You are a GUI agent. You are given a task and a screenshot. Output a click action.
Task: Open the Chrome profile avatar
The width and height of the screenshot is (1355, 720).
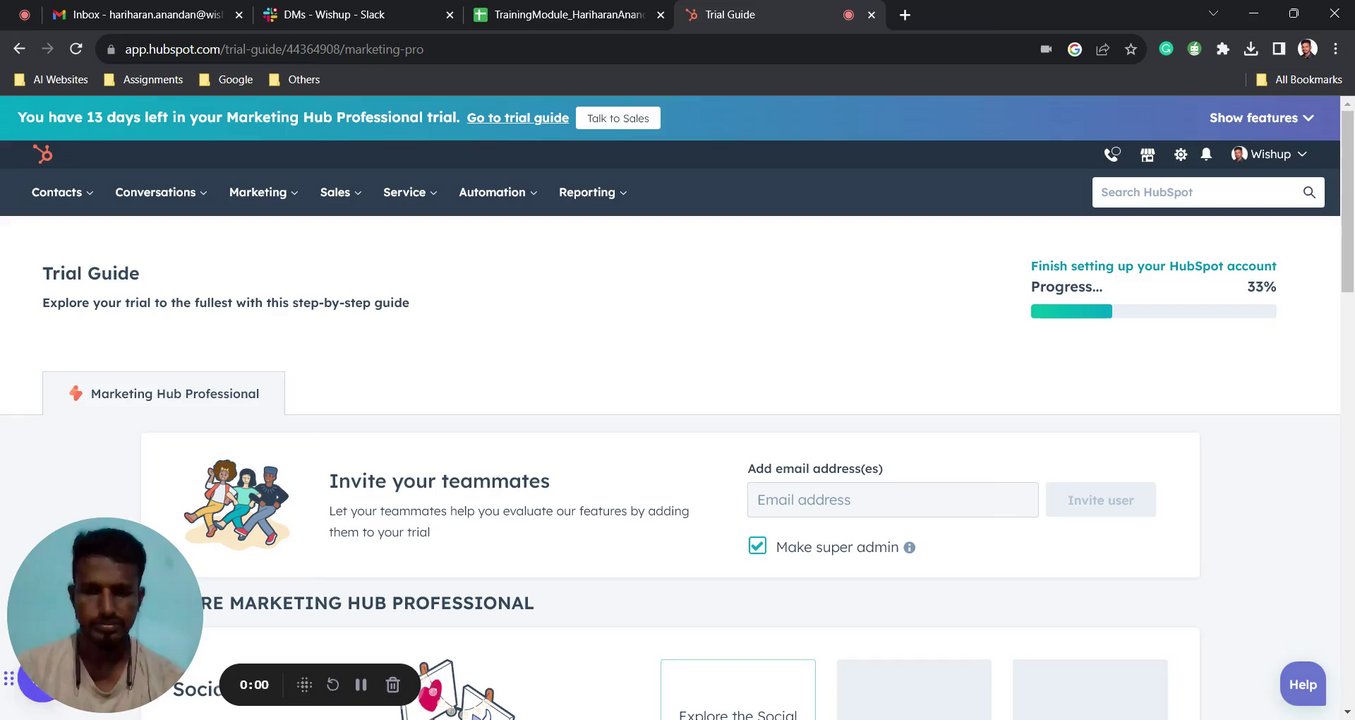1307,48
